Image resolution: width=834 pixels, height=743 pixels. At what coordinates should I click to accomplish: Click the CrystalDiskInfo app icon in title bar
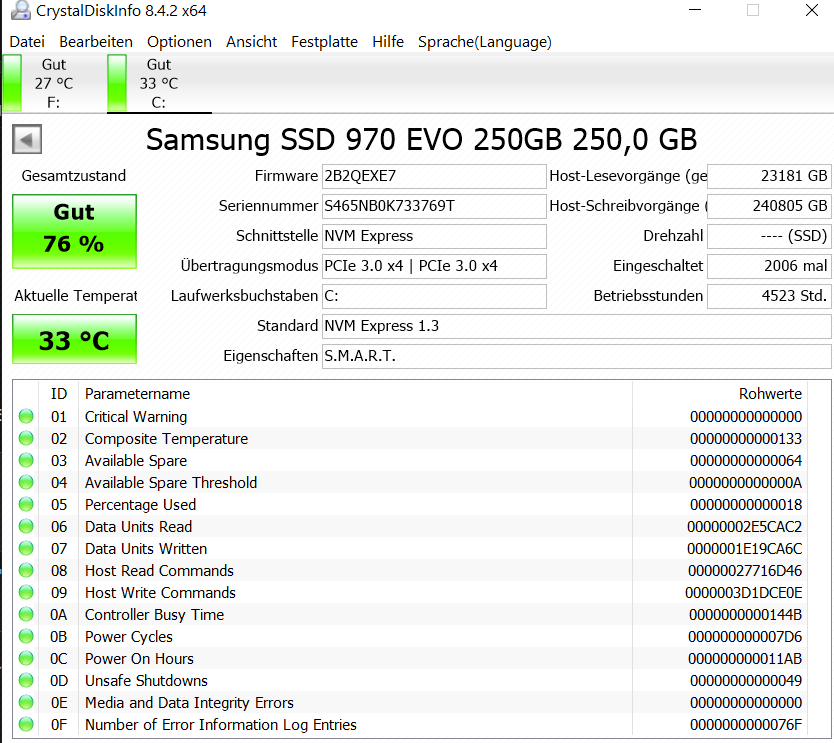coord(20,10)
